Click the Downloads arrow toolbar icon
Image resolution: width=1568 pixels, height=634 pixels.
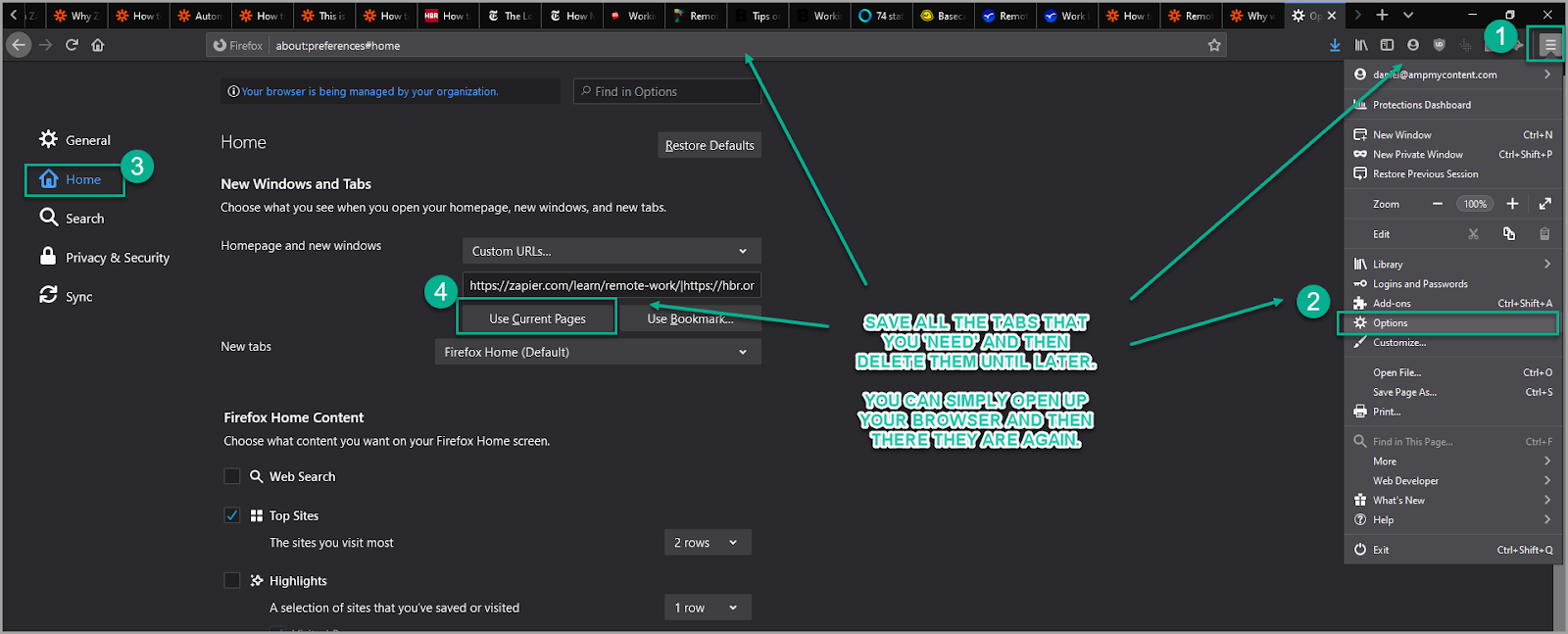1335,45
